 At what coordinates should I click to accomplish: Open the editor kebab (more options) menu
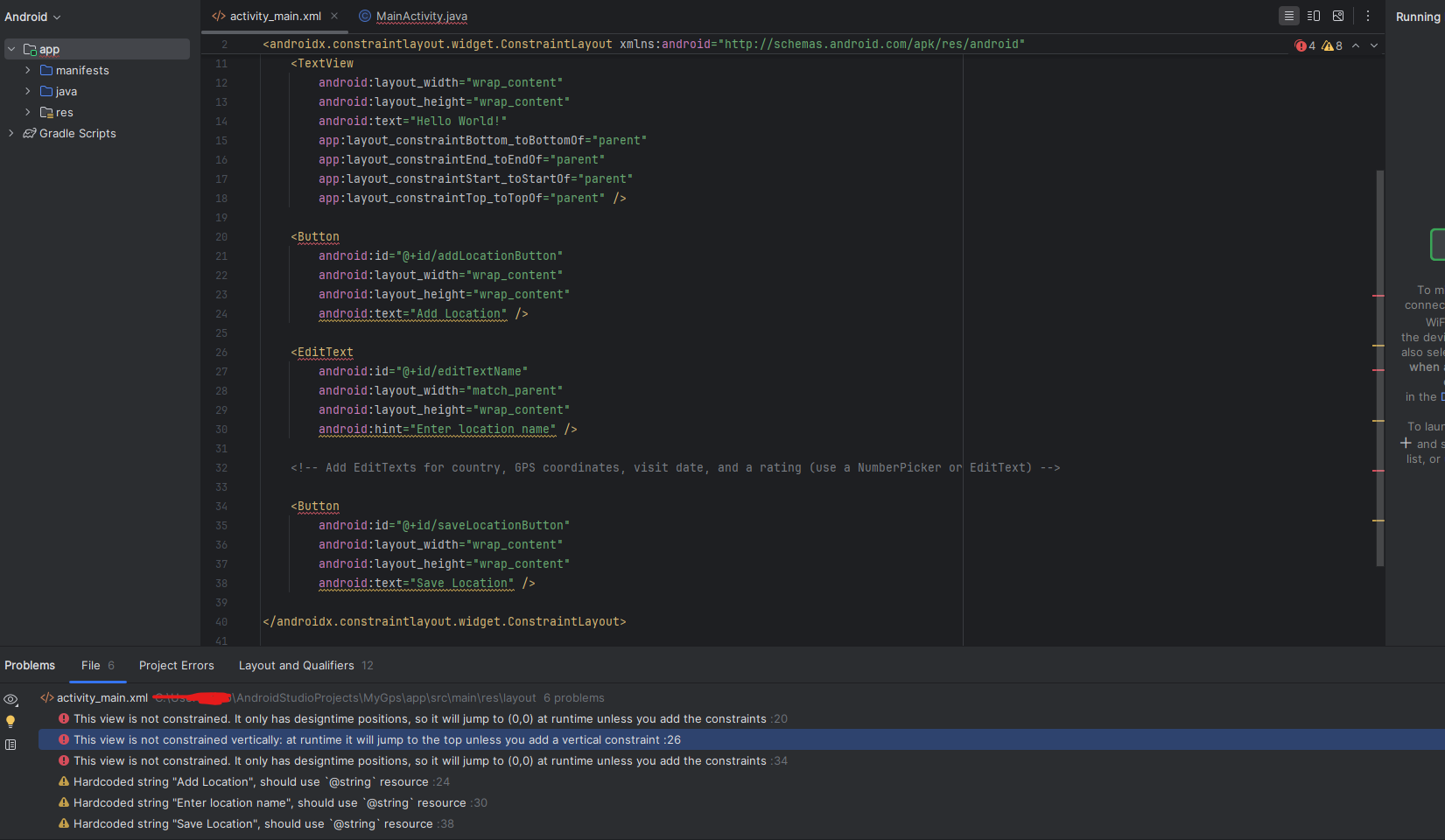[1368, 16]
